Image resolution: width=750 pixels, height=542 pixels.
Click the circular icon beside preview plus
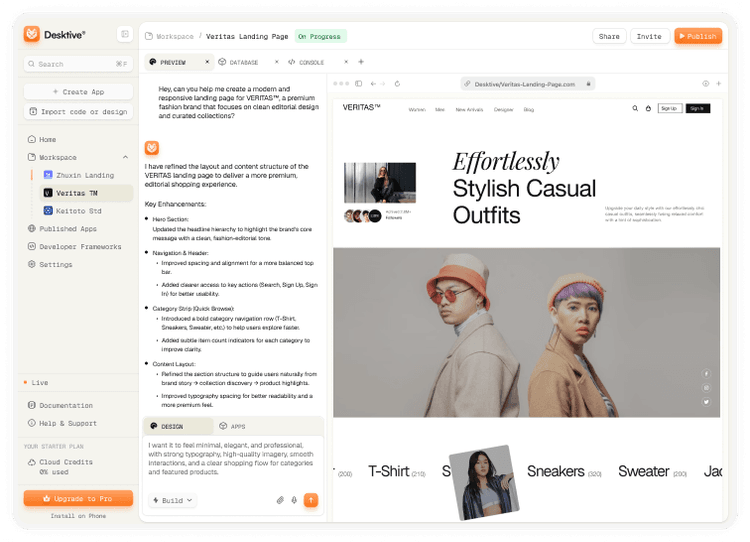pos(706,83)
